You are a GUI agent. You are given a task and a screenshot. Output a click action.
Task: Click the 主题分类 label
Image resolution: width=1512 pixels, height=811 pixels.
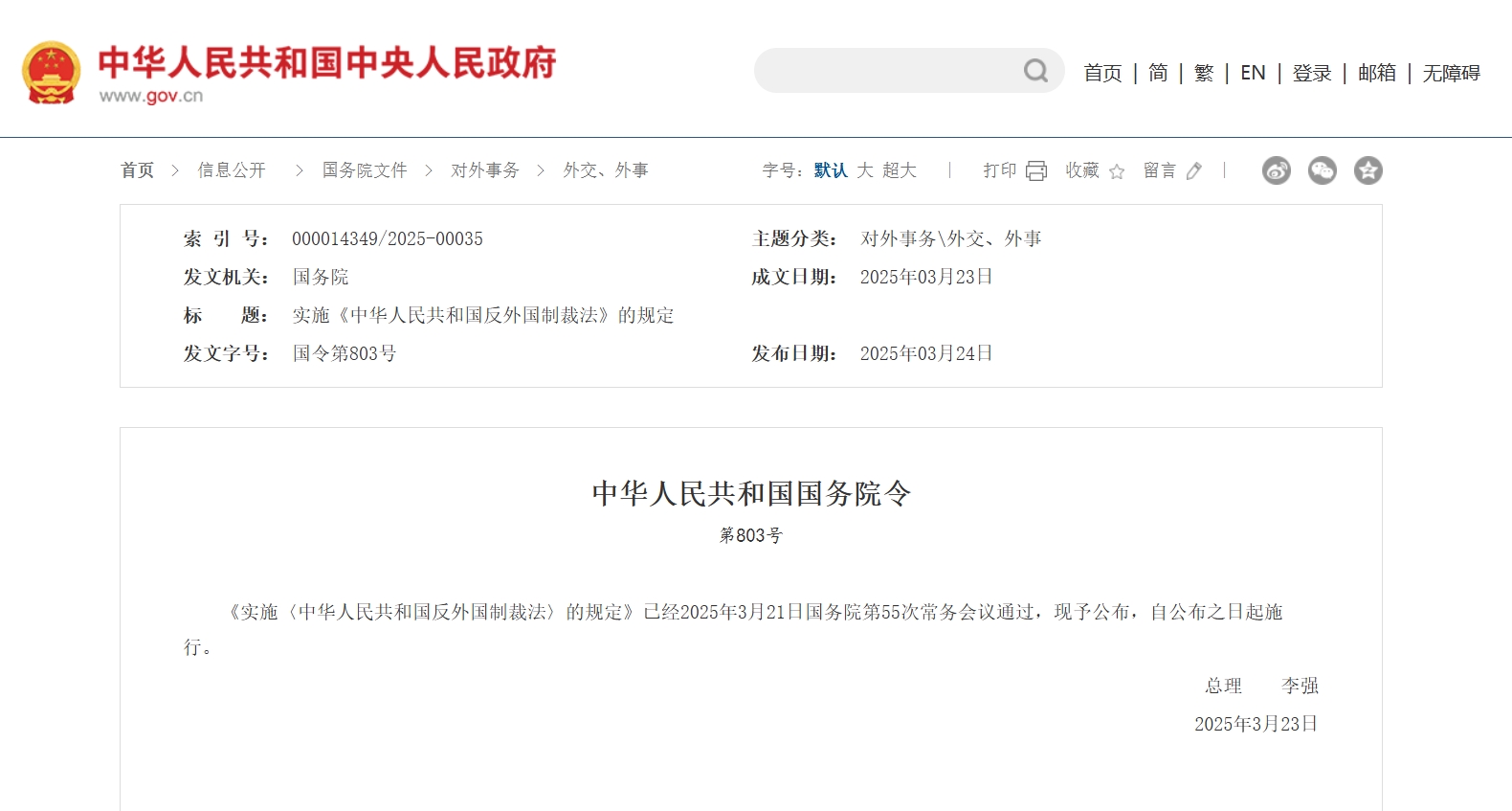click(x=794, y=238)
